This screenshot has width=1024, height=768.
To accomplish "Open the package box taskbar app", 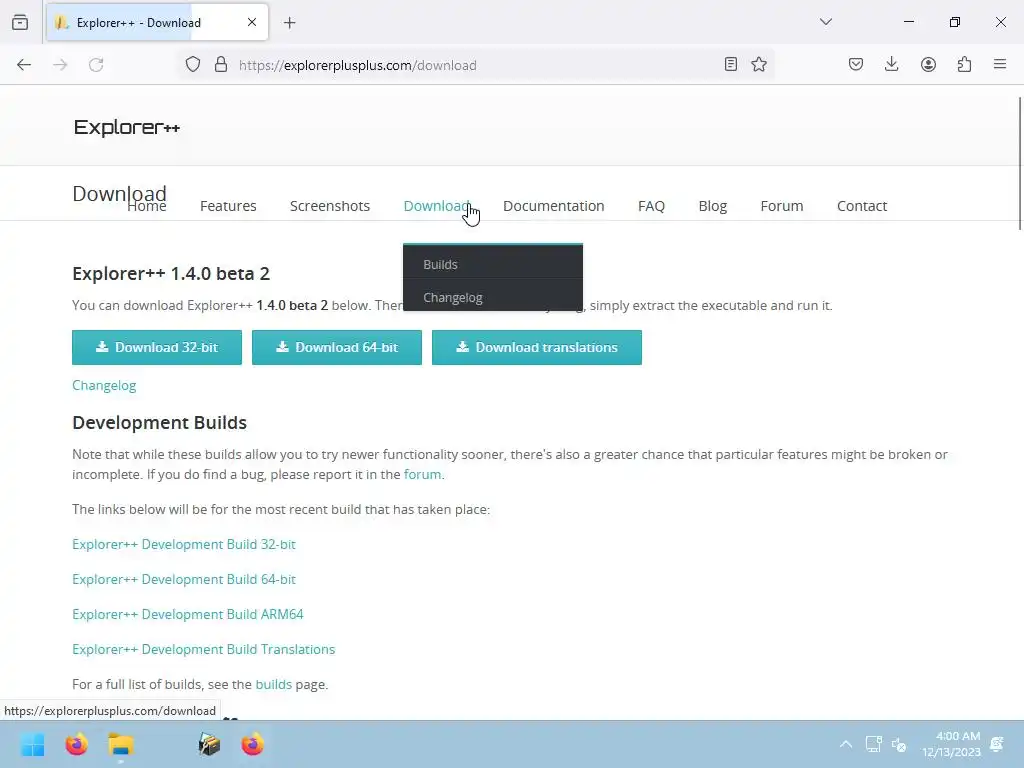I will [x=209, y=744].
